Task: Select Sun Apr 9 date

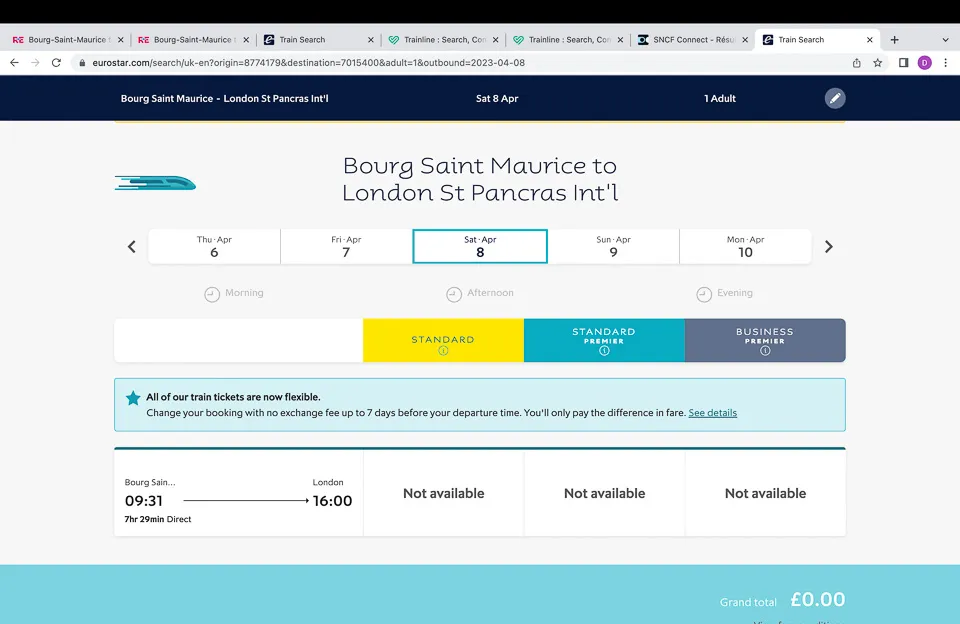Action: 613,246
